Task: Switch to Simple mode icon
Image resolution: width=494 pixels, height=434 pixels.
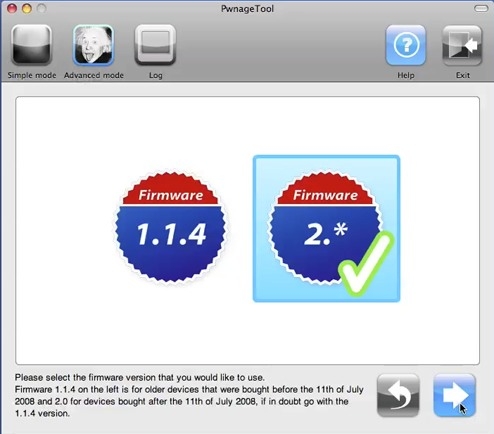Action: click(x=32, y=45)
